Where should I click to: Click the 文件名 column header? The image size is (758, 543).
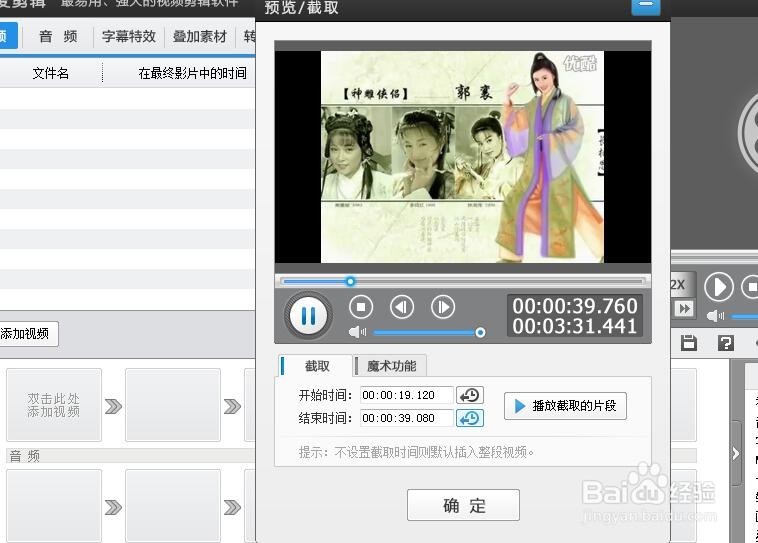(x=50, y=73)
